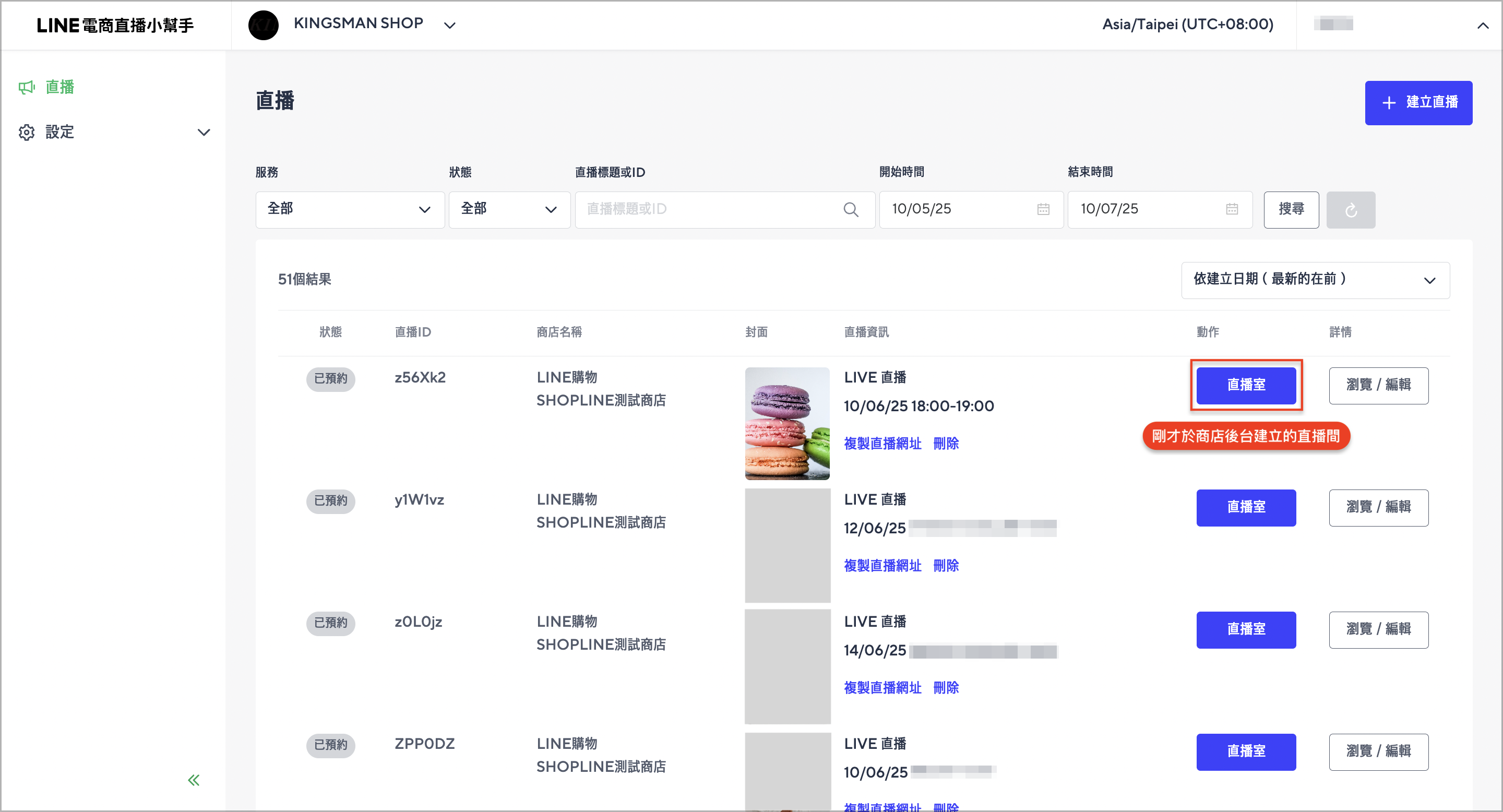This screenshot has height=812, width=1503.
Task: Select the broadcast ID text zOLOjz
Action: pos(417,622)
